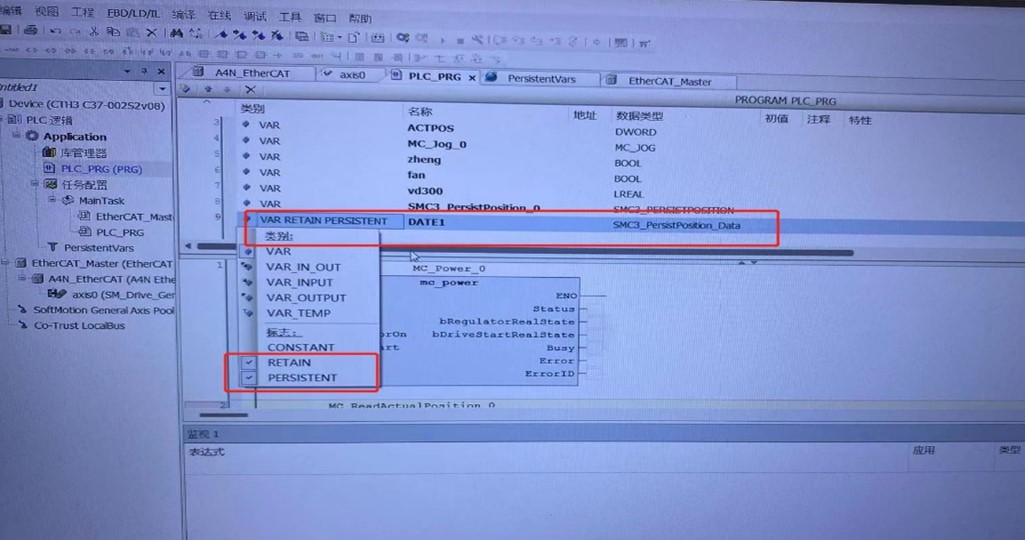Screen dimensions: 1025x540
Task: Open the 视图 menu
Action: point(46,11)
